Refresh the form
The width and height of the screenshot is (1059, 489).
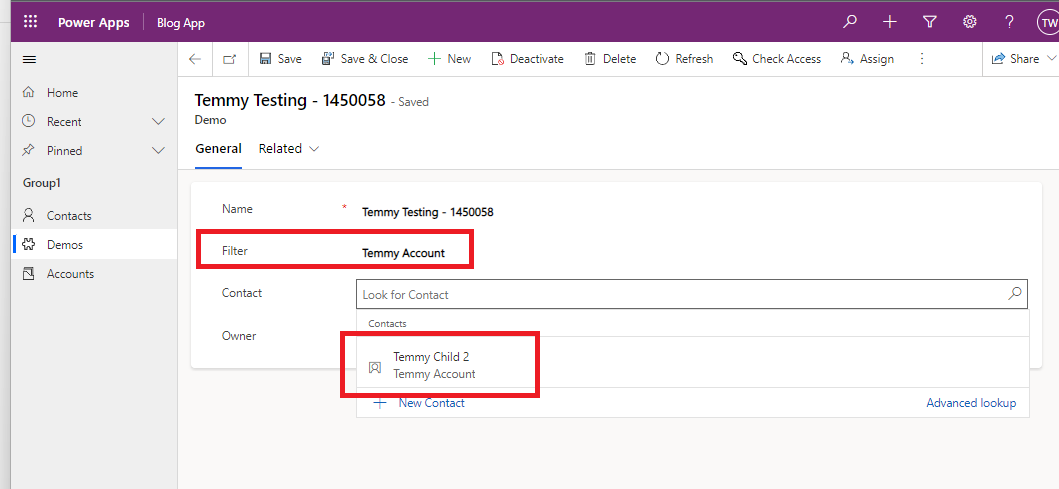click(684, 59)
